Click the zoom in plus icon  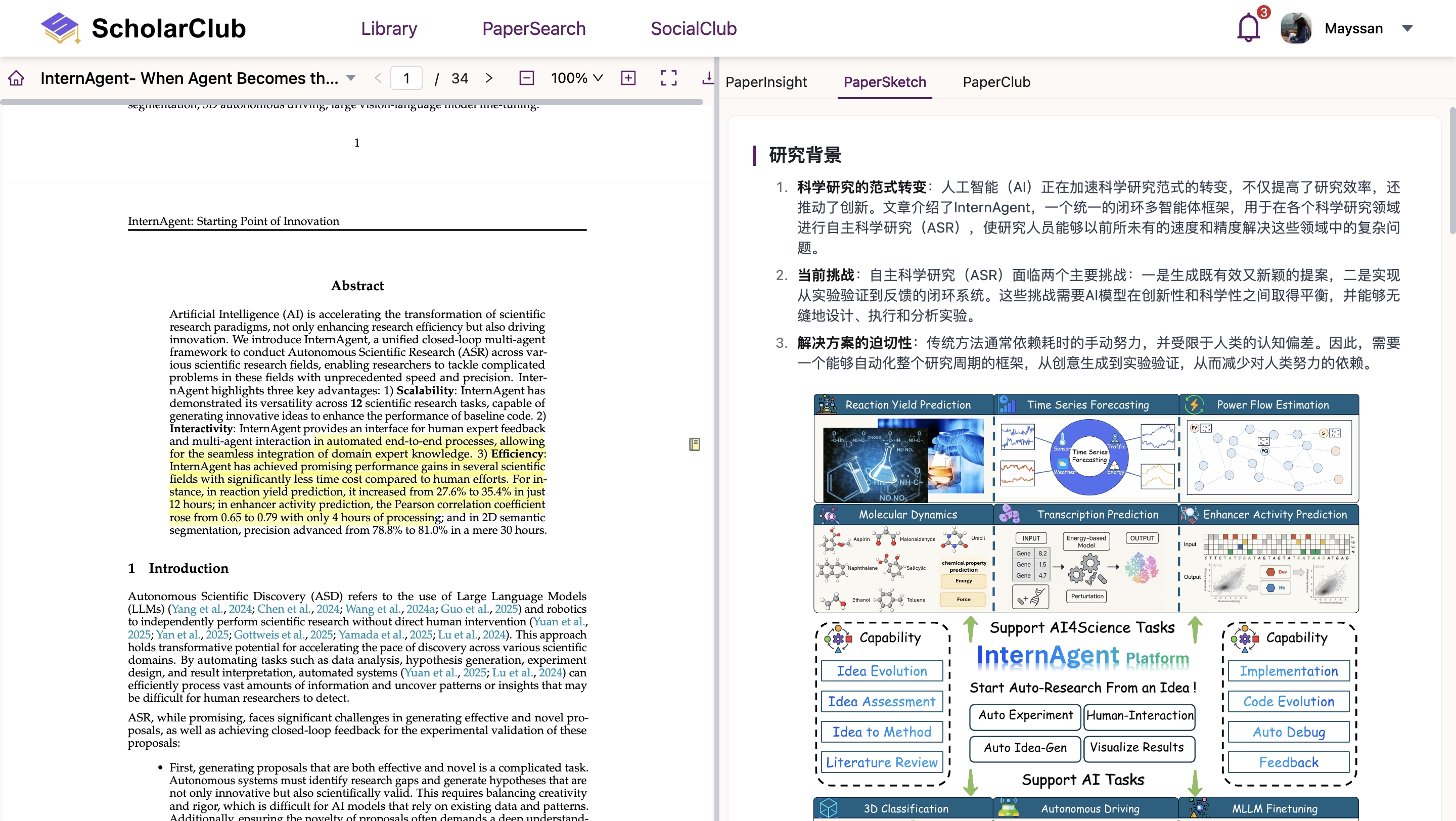coord(628,78)
